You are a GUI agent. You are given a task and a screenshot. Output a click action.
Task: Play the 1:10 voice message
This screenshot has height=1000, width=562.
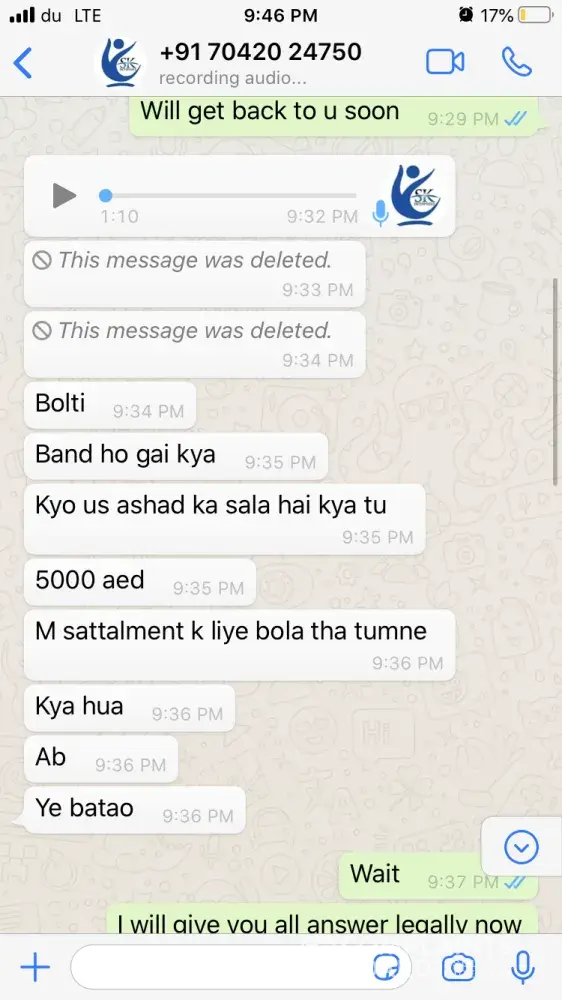(63, 195)
